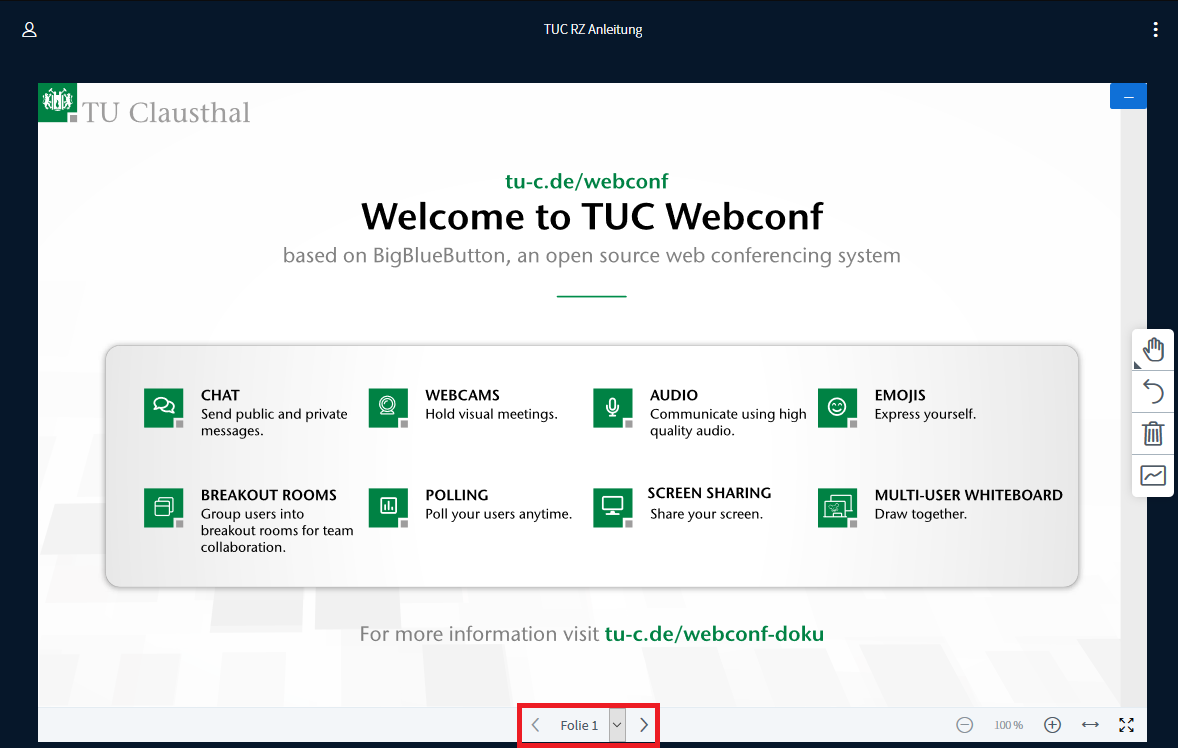This screenshot has width=1178, height=748.
Task: Zoom out with the minus icon
Action: (964, 725)
